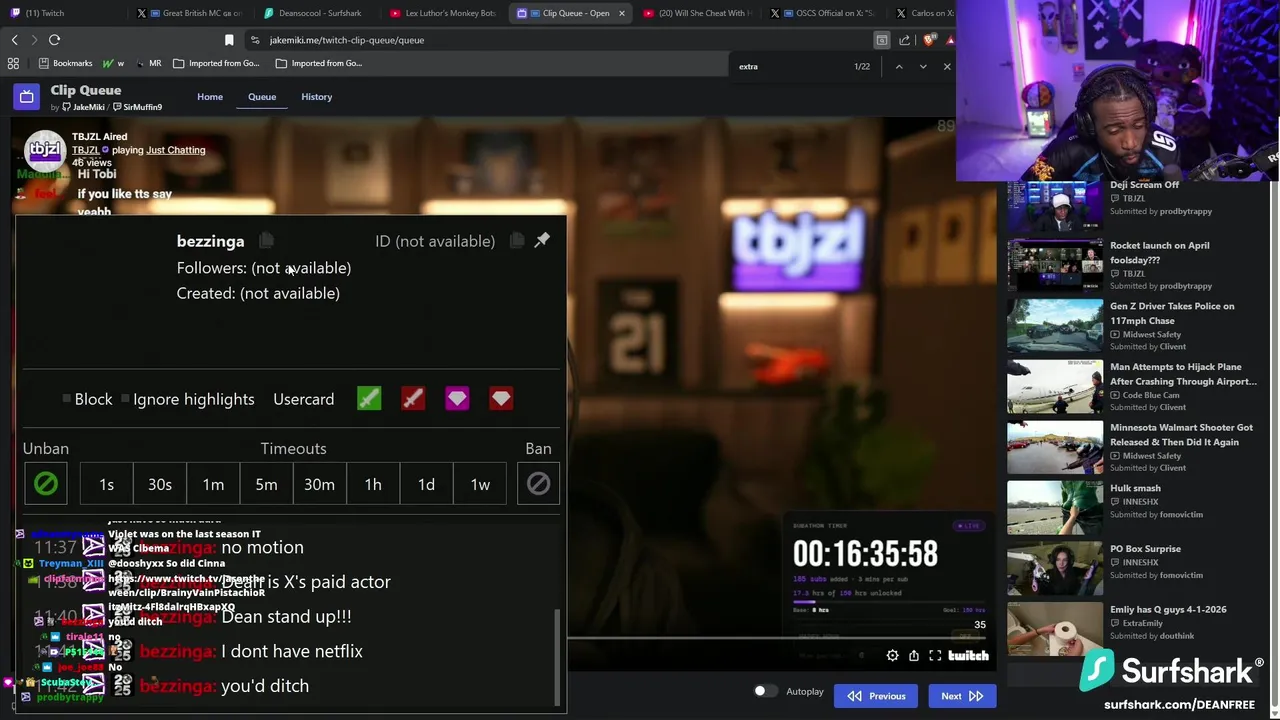This screenshot has width=1280, height=720.
Task: Timeout user for 1w
Action: pyautogui.click(x=480, y=484)
